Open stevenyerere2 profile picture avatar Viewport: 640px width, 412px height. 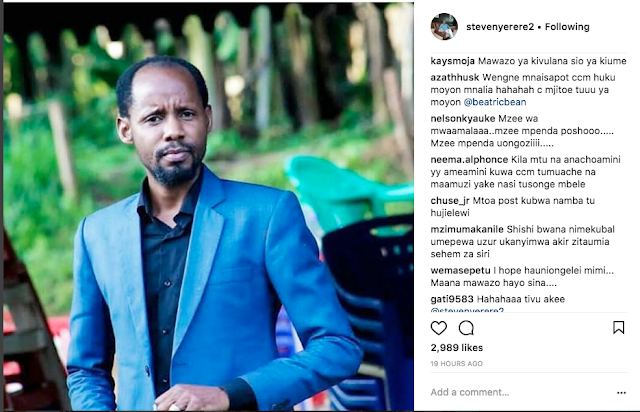[x=444, y=27]
